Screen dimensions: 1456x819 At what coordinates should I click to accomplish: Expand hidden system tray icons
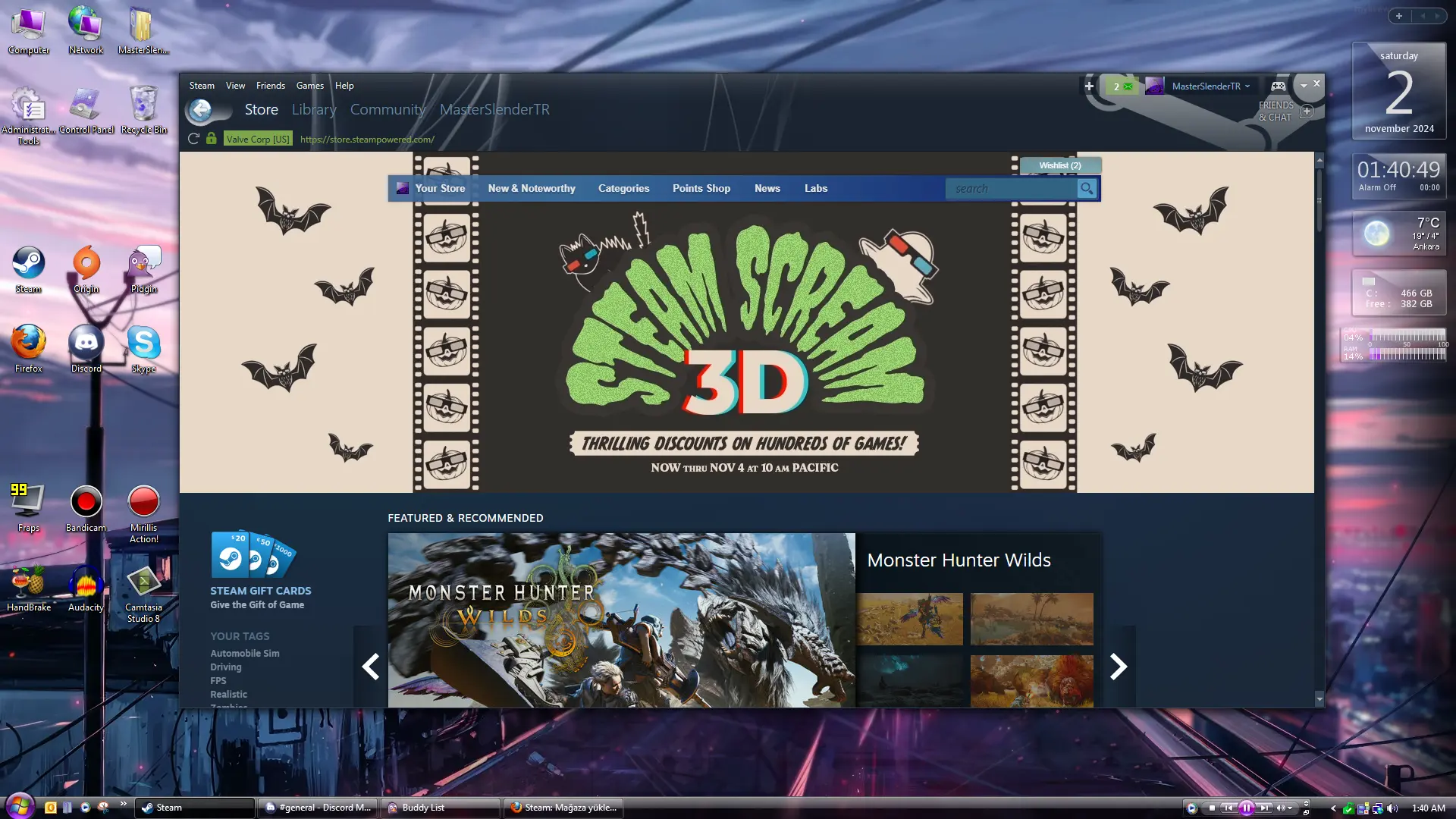point(1333,808)
